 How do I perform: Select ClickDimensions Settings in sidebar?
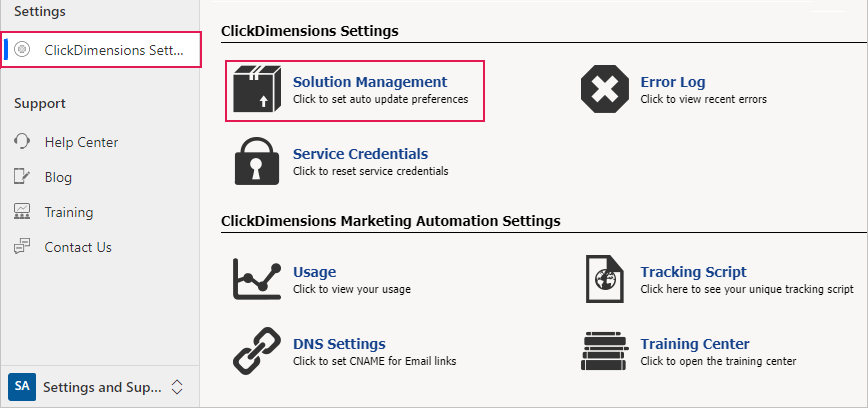pyautogui.click(x=100, y=50)
